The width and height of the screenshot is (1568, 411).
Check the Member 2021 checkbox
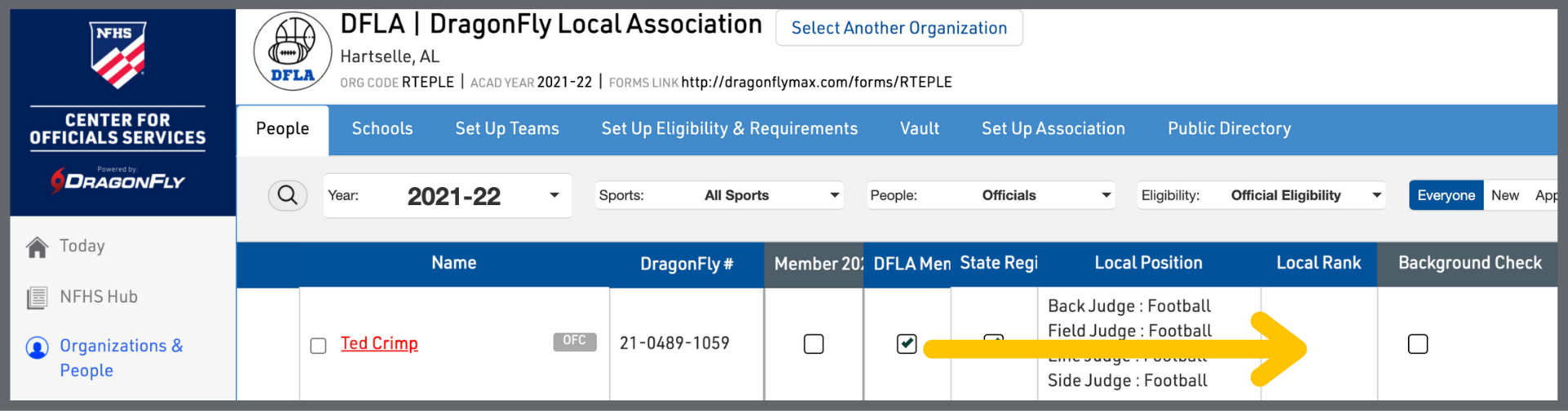pos(813,344)
